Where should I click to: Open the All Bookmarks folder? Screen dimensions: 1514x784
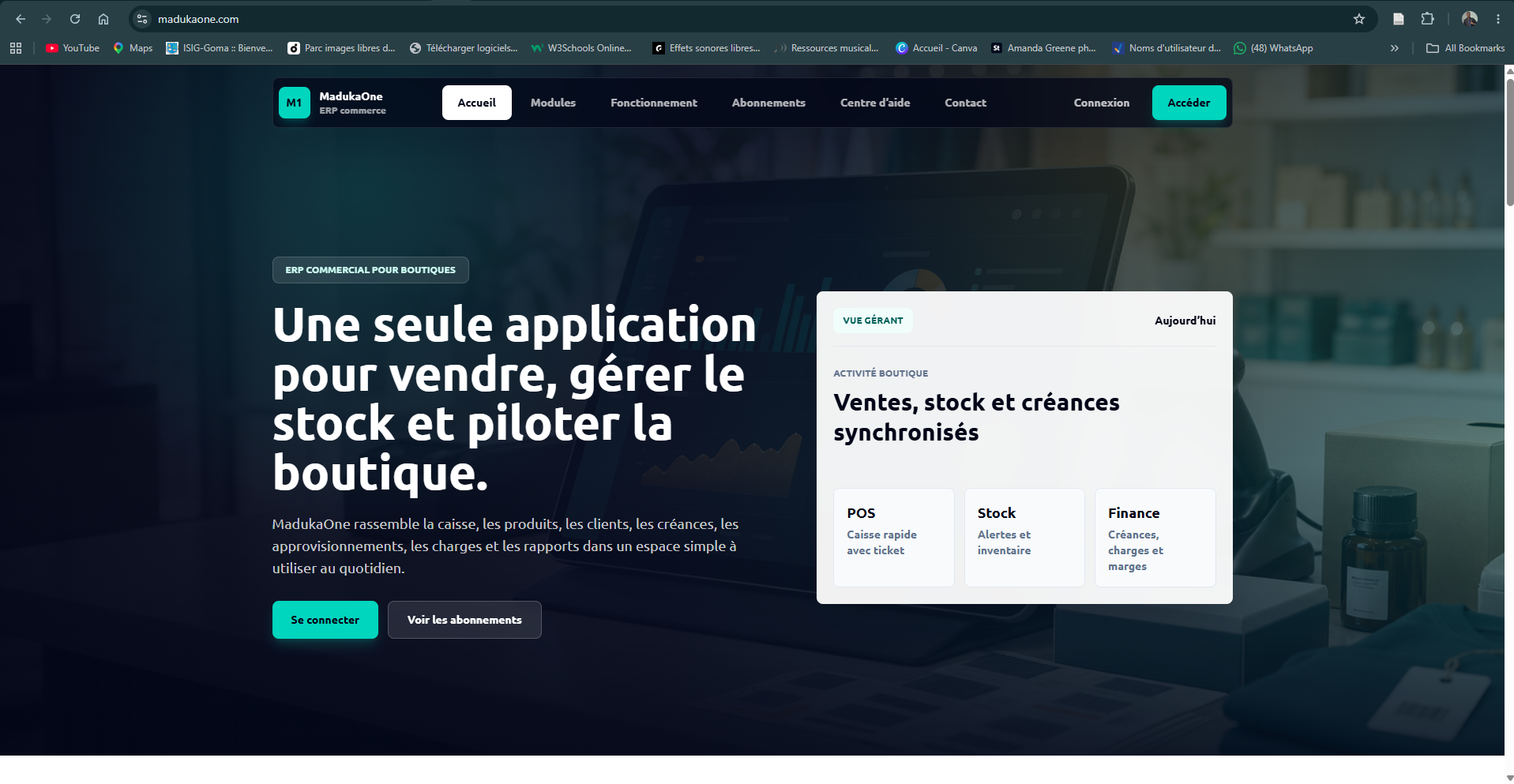coord(1465,48)
